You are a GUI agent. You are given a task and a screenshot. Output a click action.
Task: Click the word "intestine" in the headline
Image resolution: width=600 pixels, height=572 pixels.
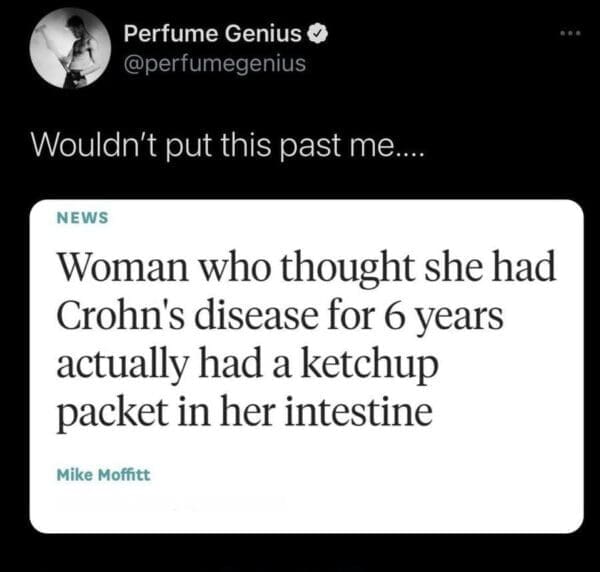[x=359, y=411]
